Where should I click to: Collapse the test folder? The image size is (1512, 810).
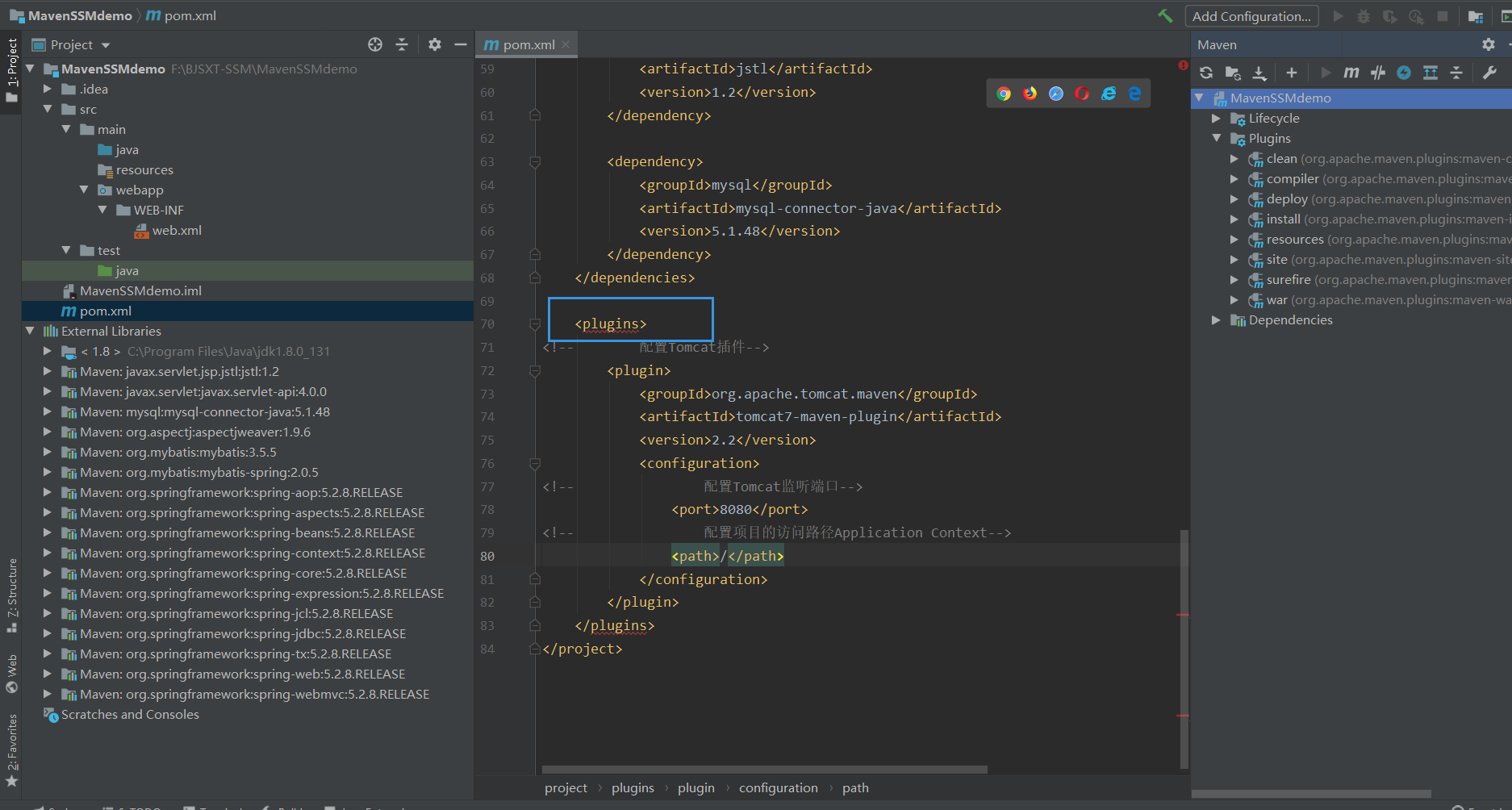[66, 250]
